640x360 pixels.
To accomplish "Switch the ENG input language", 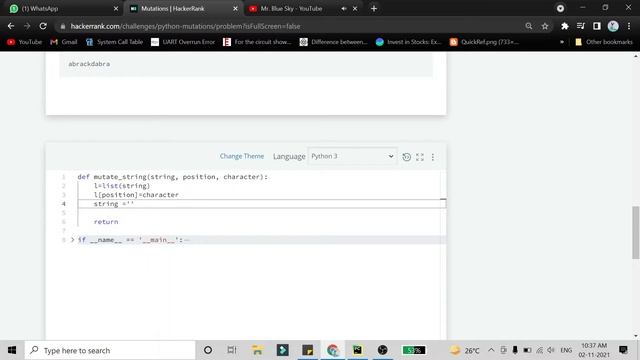I will (x=566, y=350).
